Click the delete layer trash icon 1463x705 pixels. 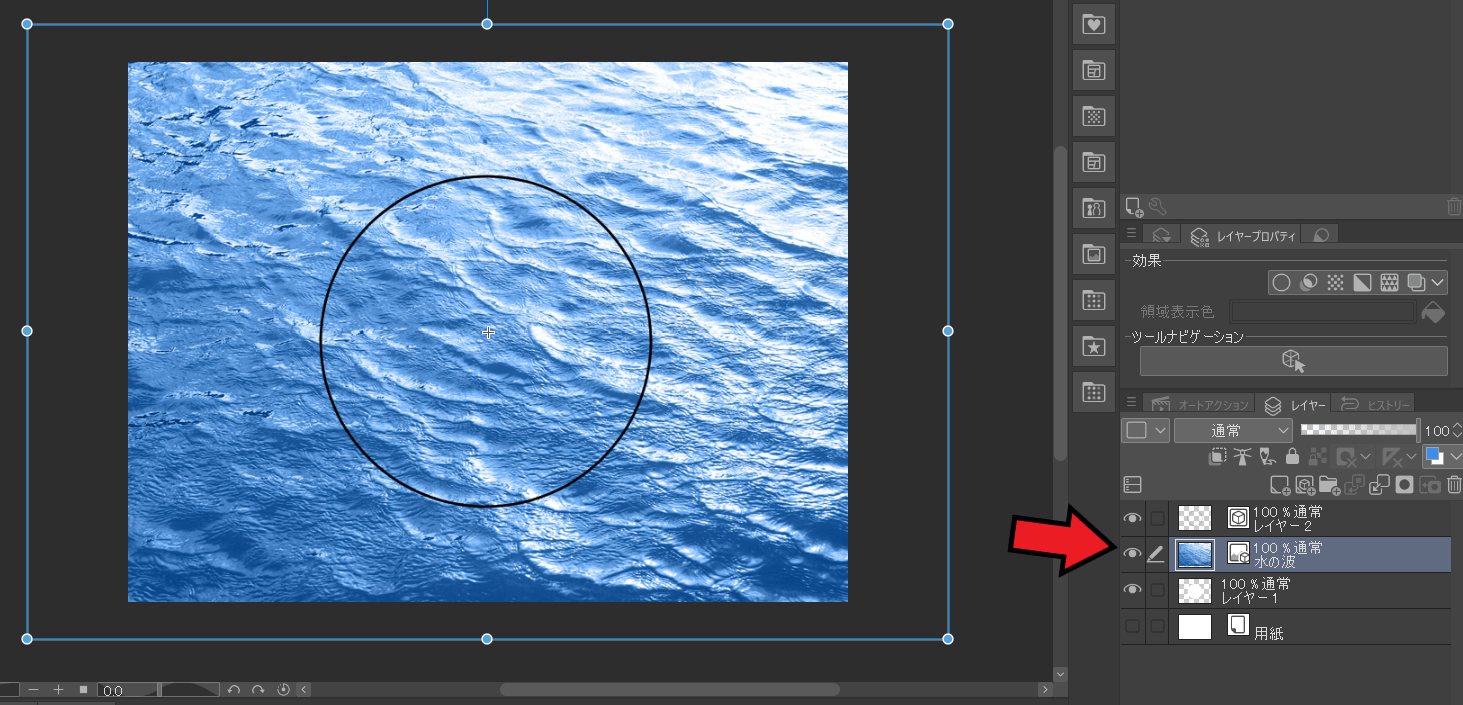tap(1453, 485)
